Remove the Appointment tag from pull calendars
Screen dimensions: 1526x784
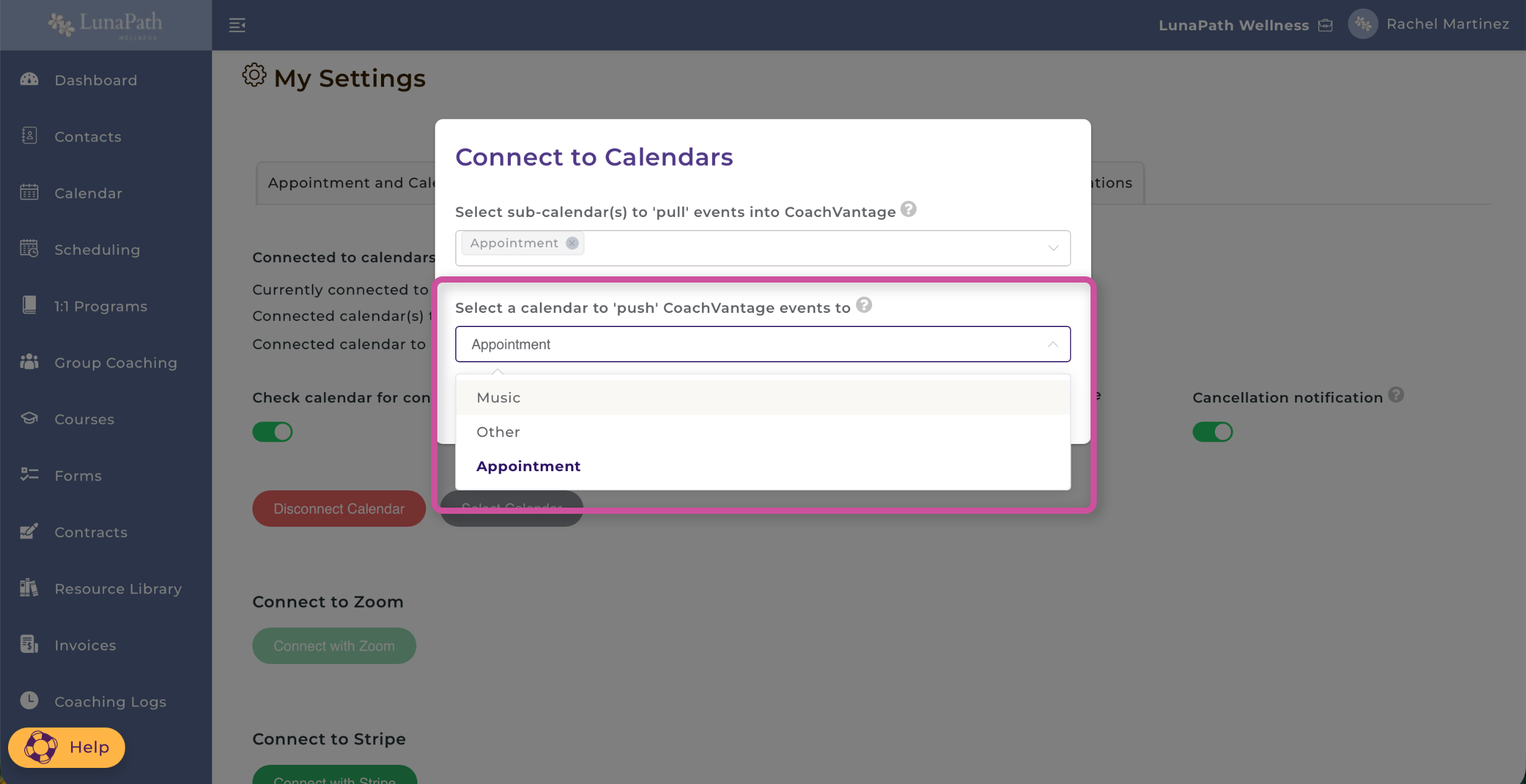(572, 243)
